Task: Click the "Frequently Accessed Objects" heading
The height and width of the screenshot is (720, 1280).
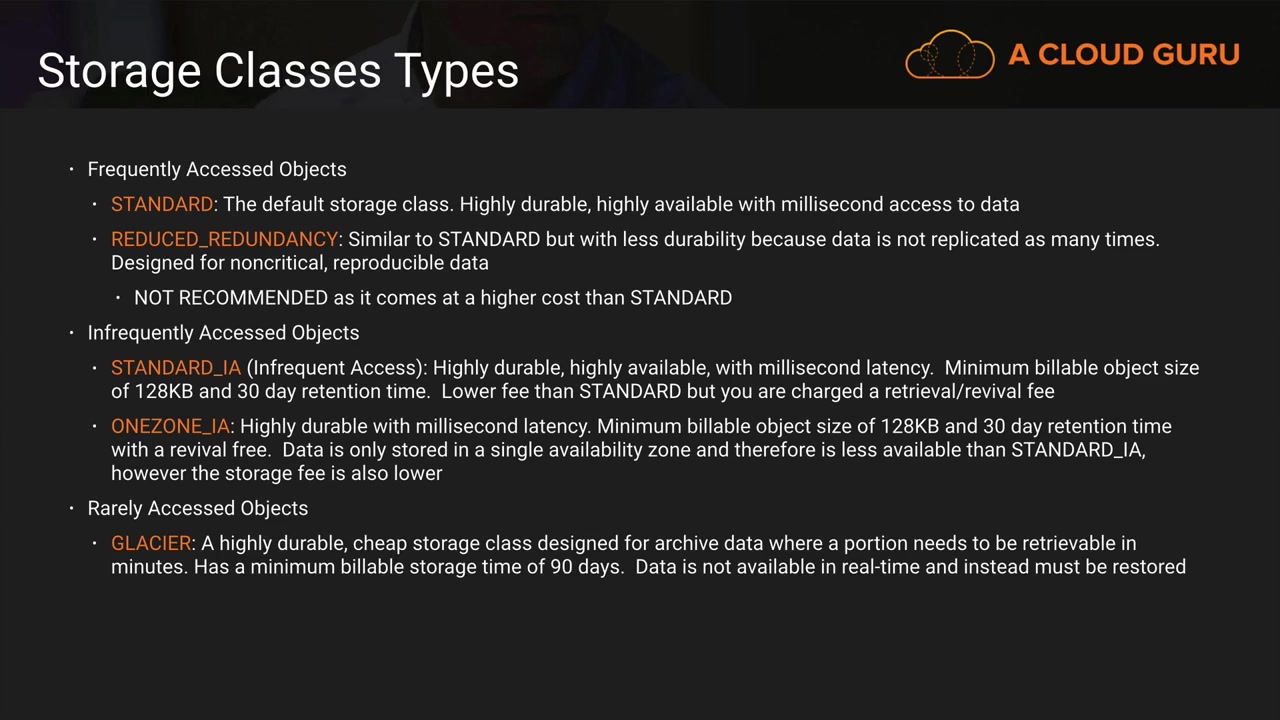Action: tap(217, 170)
